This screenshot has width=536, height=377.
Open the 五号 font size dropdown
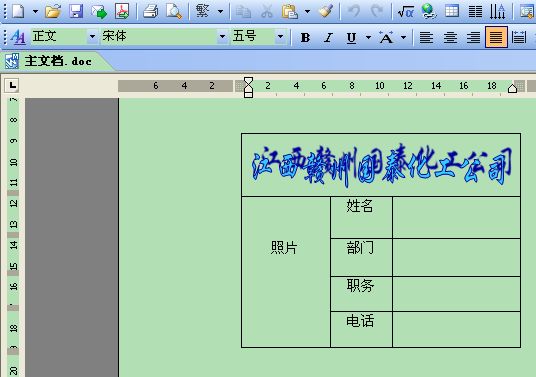tap(281, 36)
